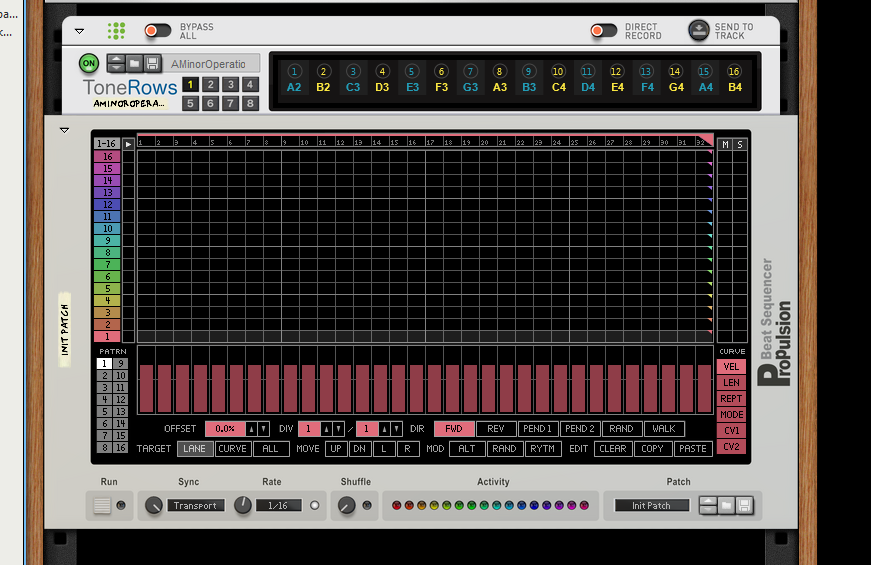Step Propulsion patch with up/down arrows

[x=708, y=506]
